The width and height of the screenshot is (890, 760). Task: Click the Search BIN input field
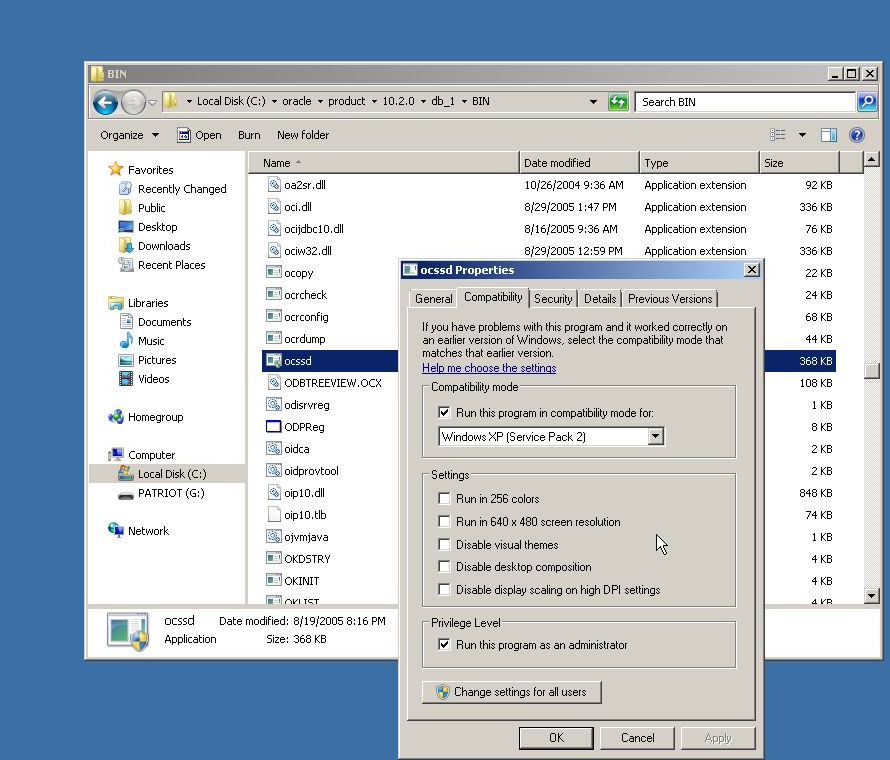coord(745,102)
